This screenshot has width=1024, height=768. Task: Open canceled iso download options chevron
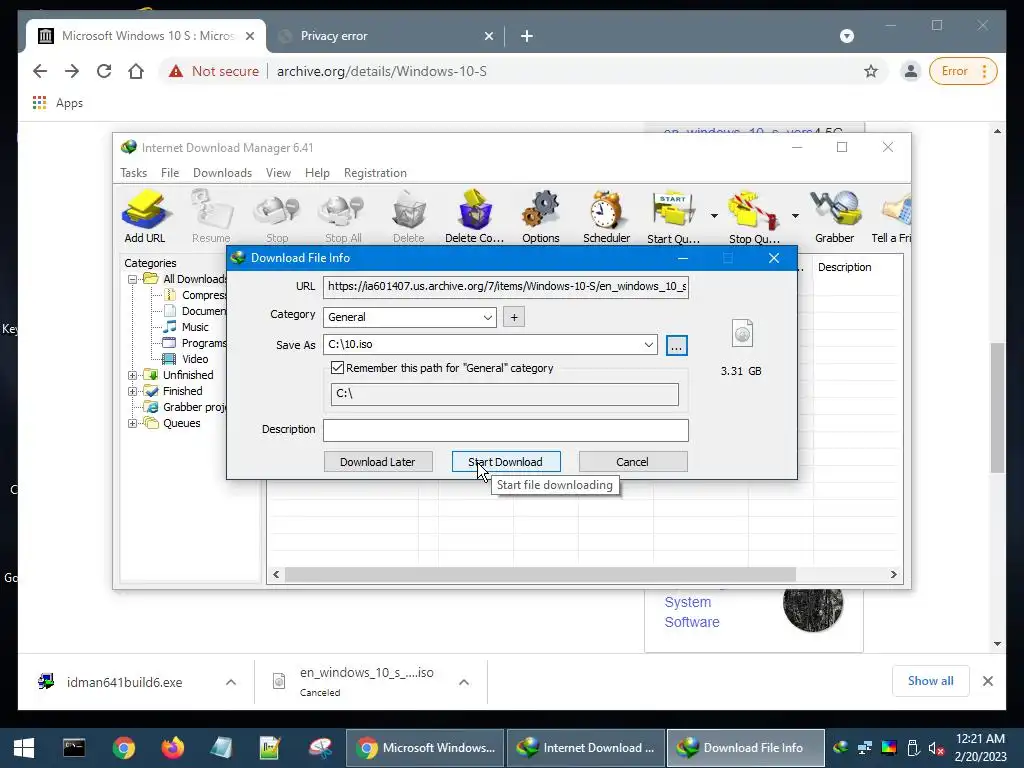coord(464,682)
